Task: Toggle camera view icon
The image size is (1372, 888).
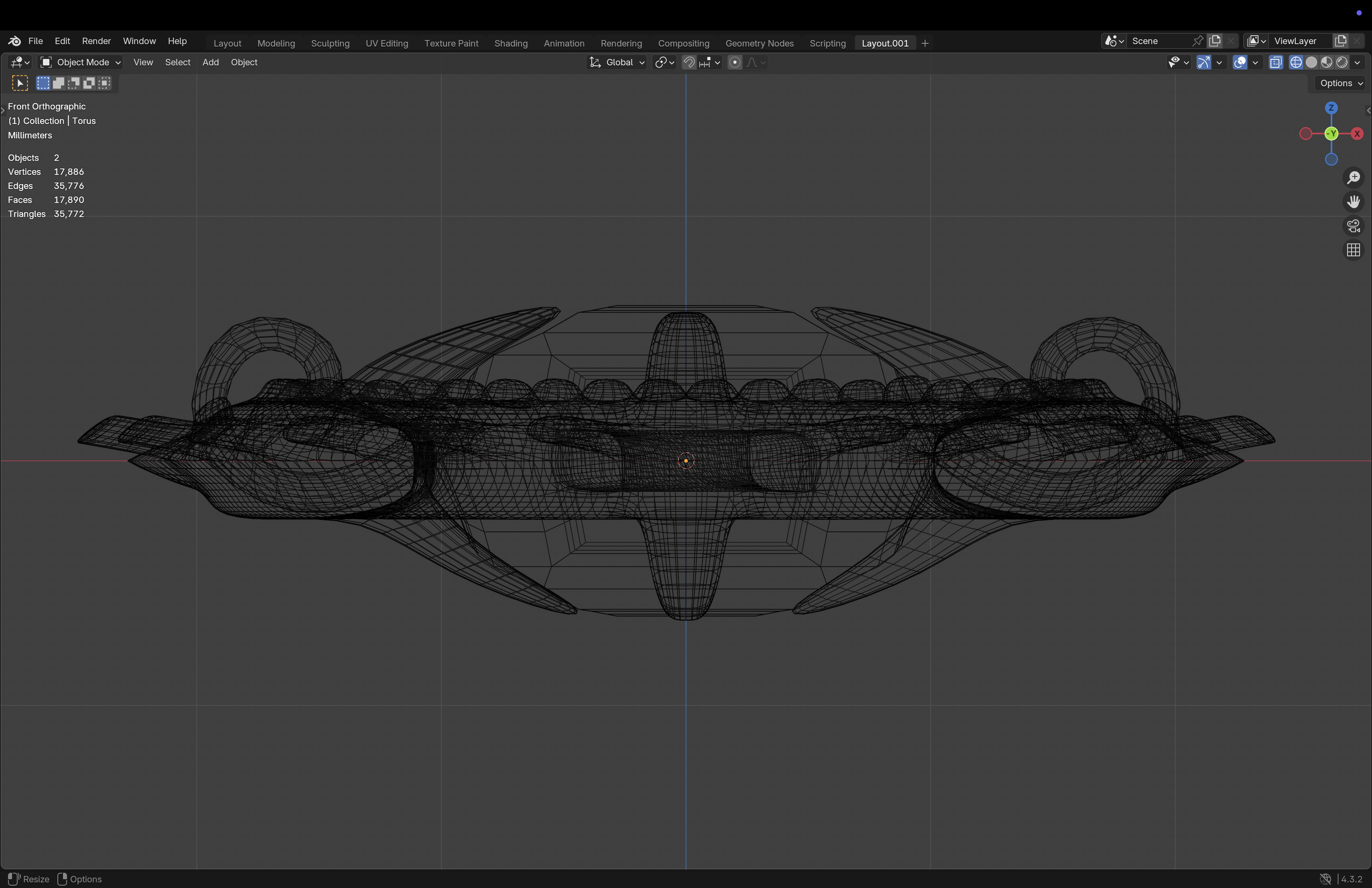Action: coord(1353,226)
